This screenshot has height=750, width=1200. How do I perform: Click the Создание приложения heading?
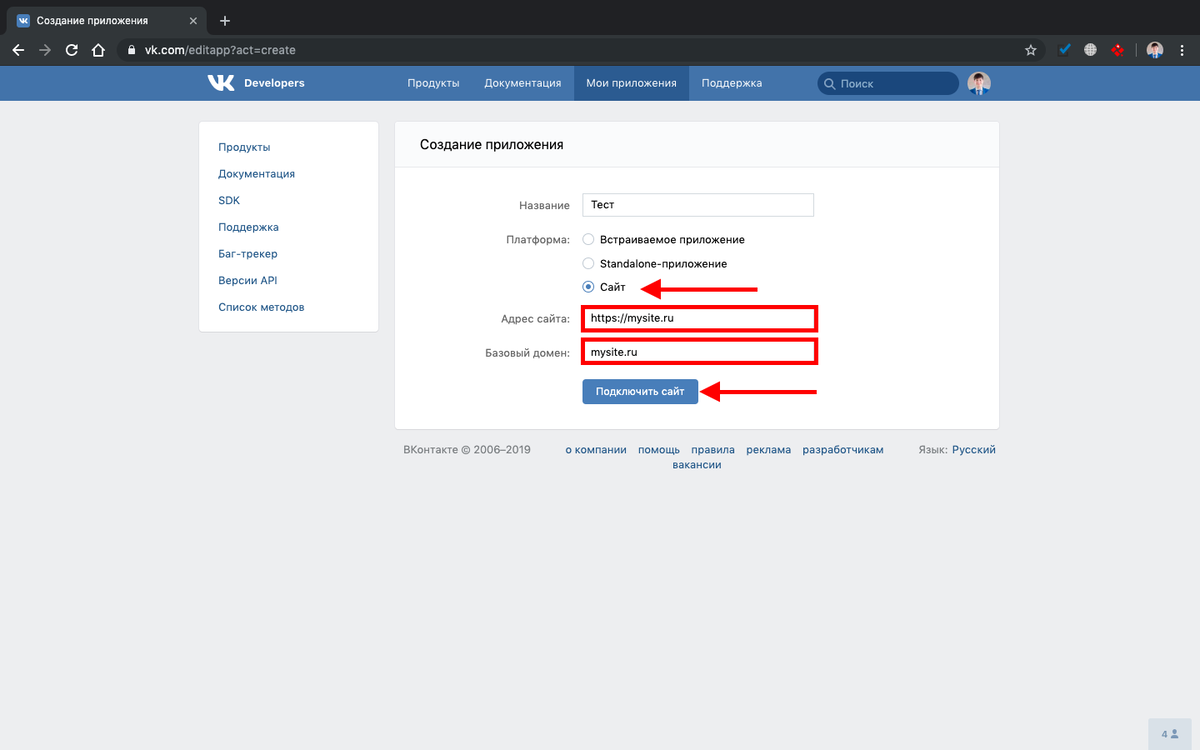pos(491,145)
